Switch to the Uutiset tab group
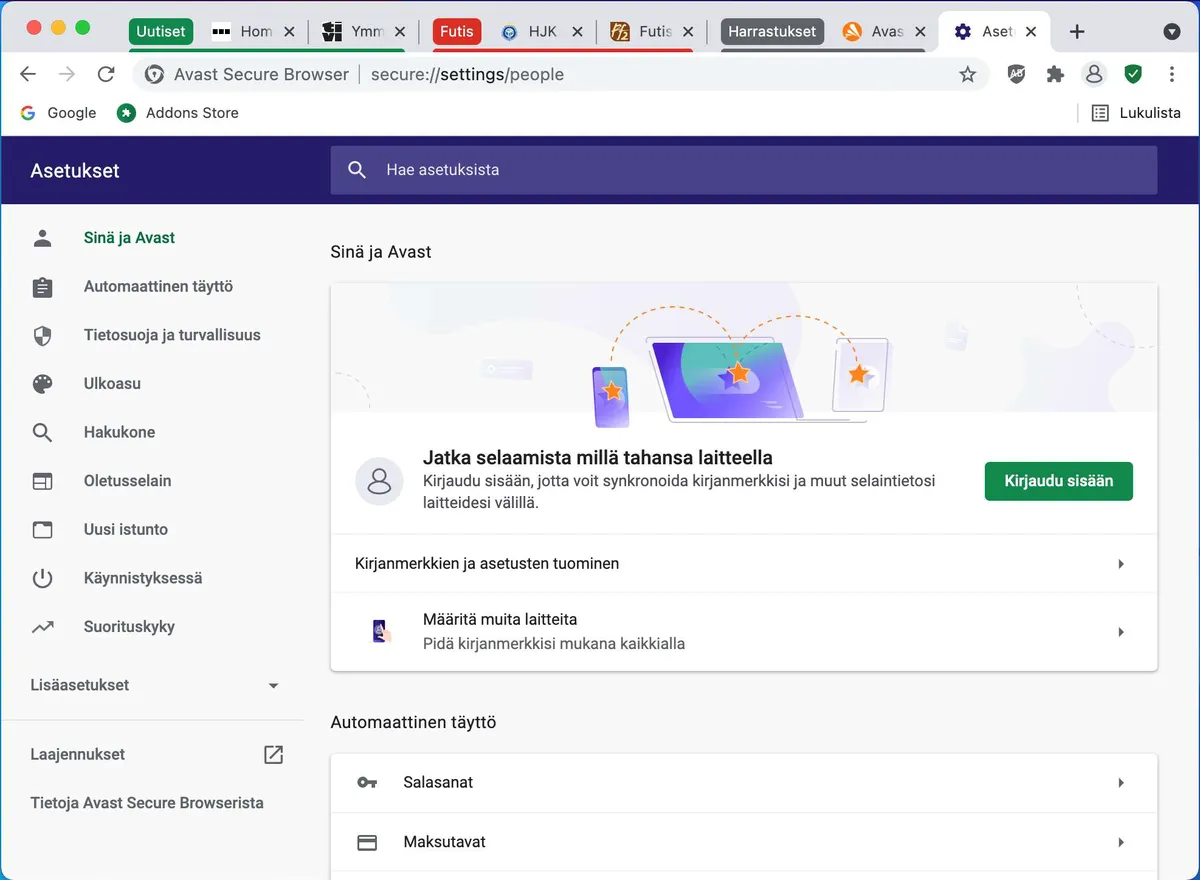1200x880 pixels. [x=161, y=32]
